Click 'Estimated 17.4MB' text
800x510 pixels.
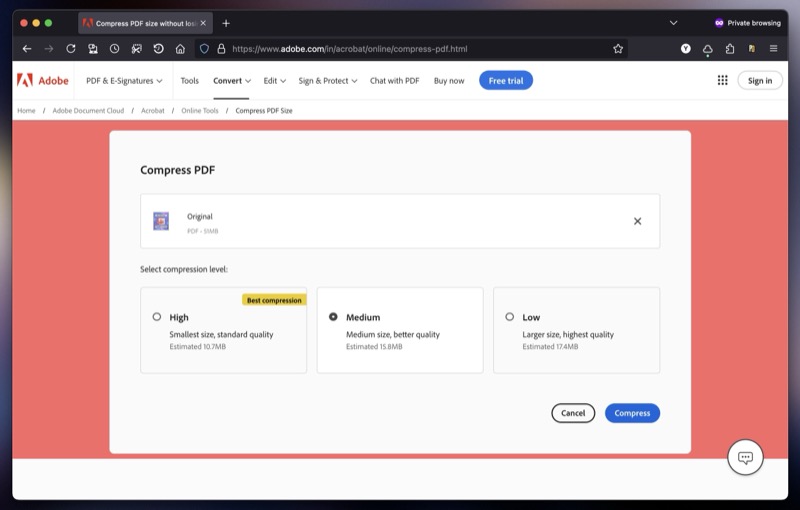[x=550, y=347]
